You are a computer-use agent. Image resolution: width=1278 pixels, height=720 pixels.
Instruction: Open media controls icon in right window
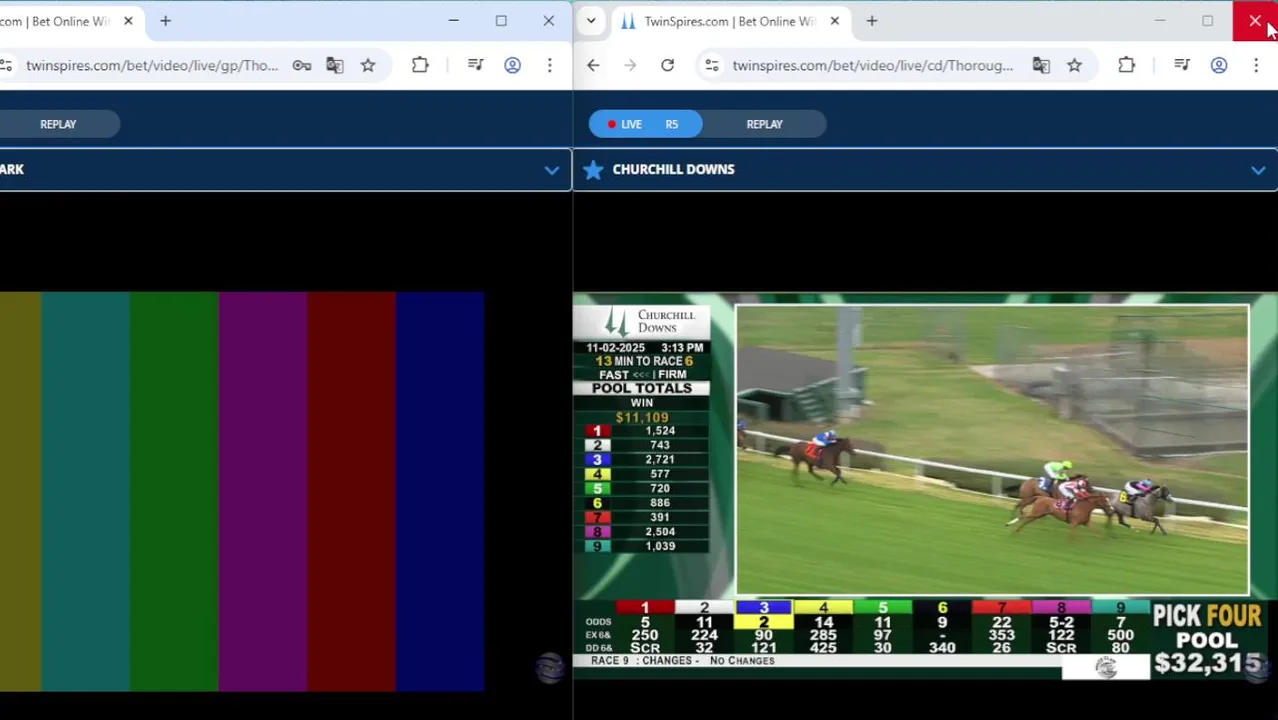1182,65
